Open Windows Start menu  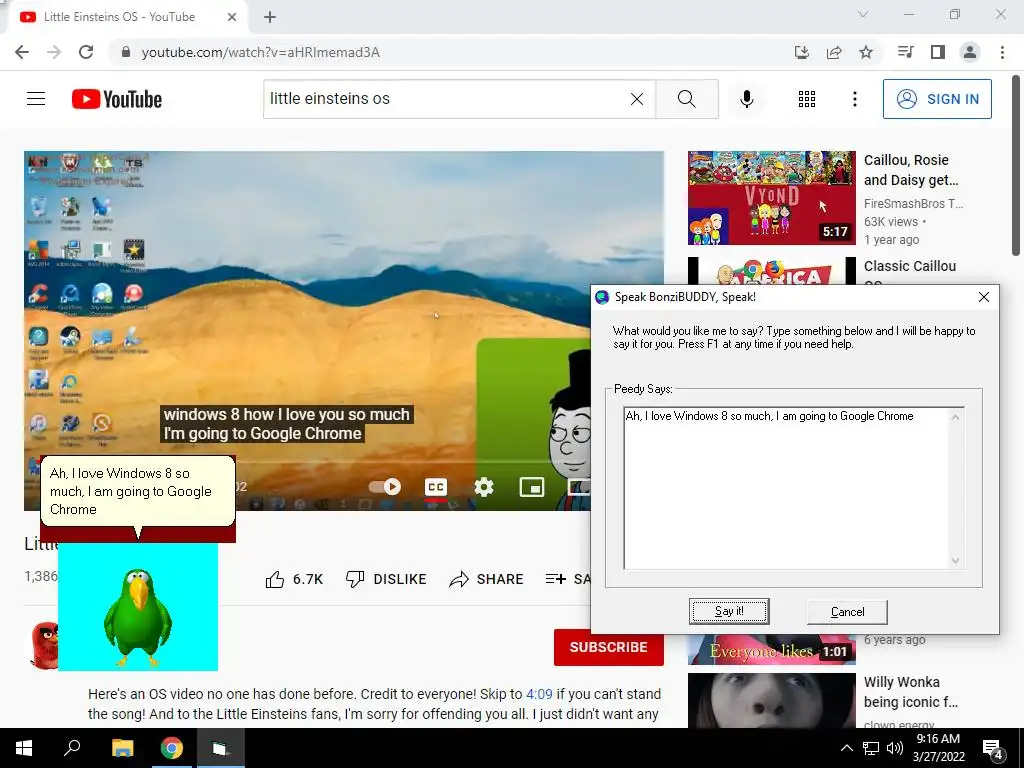[x=24, y=748]
